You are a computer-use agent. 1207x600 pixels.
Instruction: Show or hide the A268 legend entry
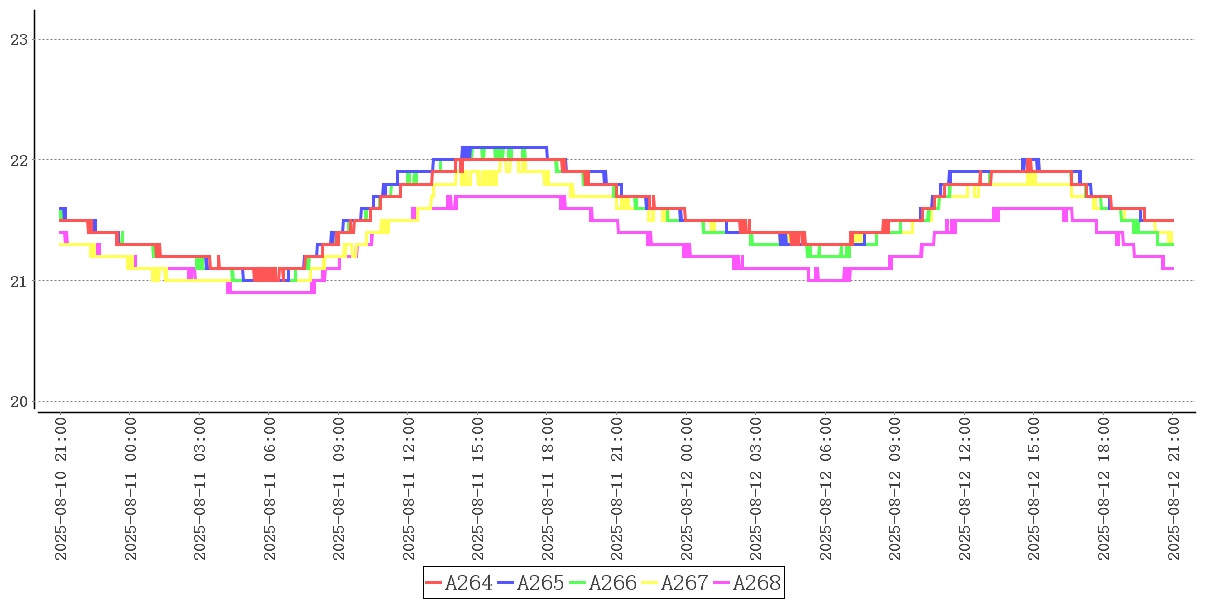[x=756, y=583]
